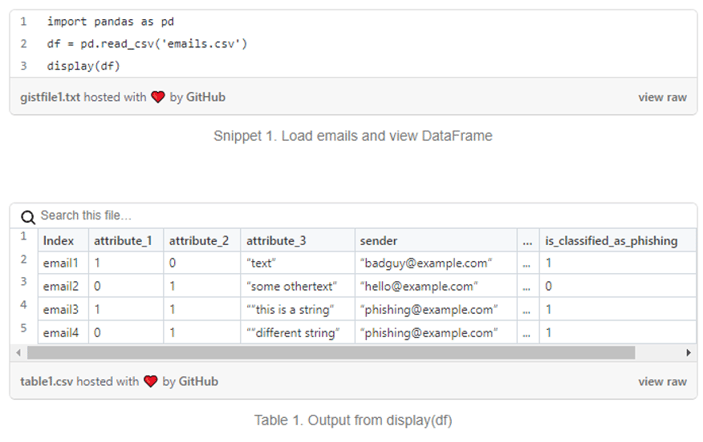The image size is (703, 442).
Task: Click the 'email2' index cell
Action: (x=61, y=286)
